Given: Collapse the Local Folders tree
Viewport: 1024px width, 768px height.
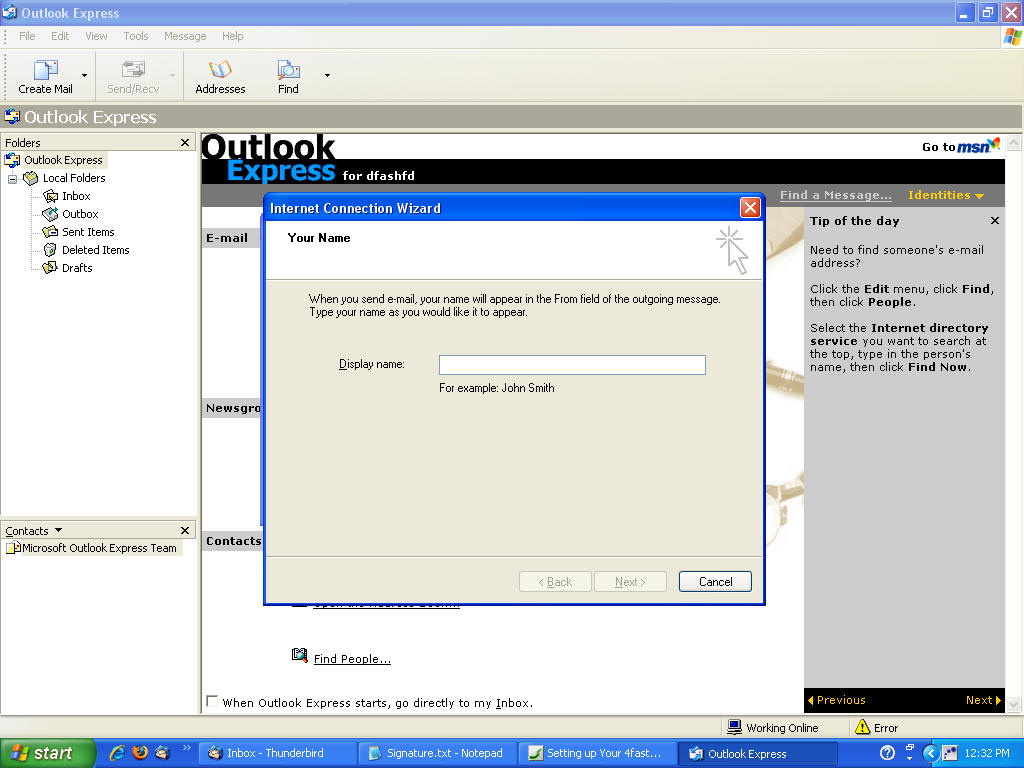Looking at the screenshot, I should [x=12, y=179].
